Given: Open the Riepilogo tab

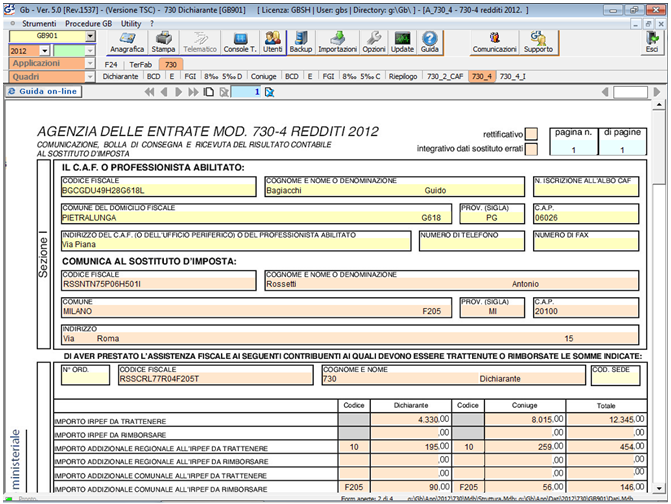Looking at the screenshot, I should click(403, 77).
